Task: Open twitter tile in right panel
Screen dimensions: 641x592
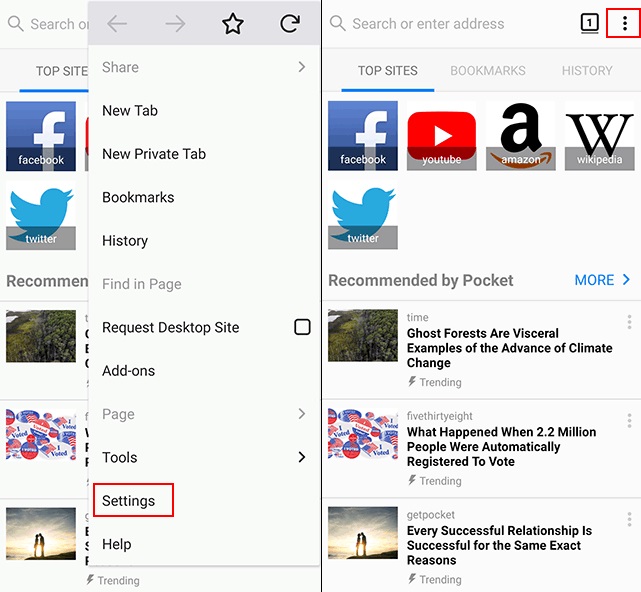Action: coord(363,215)
